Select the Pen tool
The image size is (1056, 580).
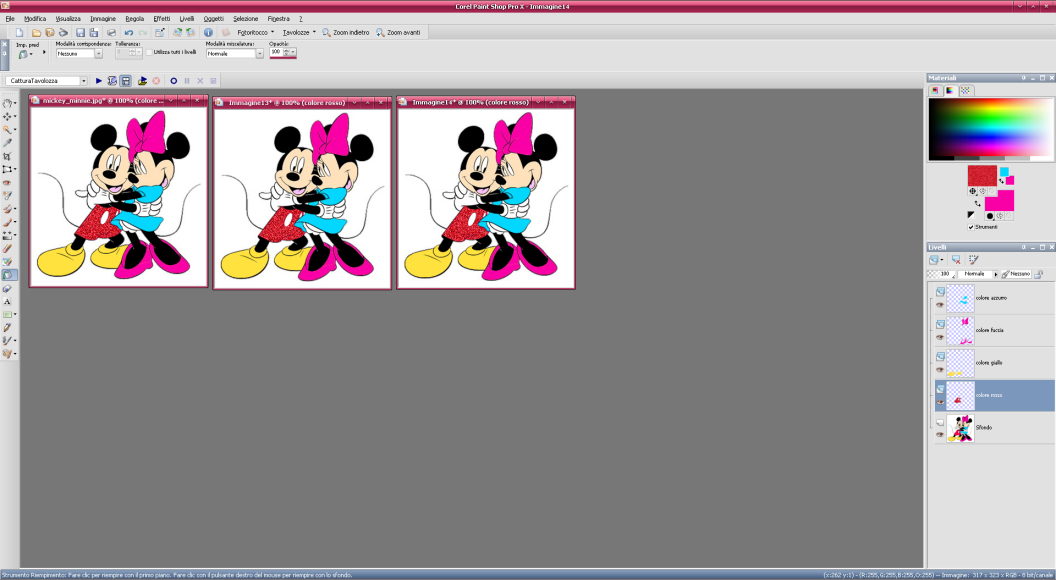[x=7, y=327]
